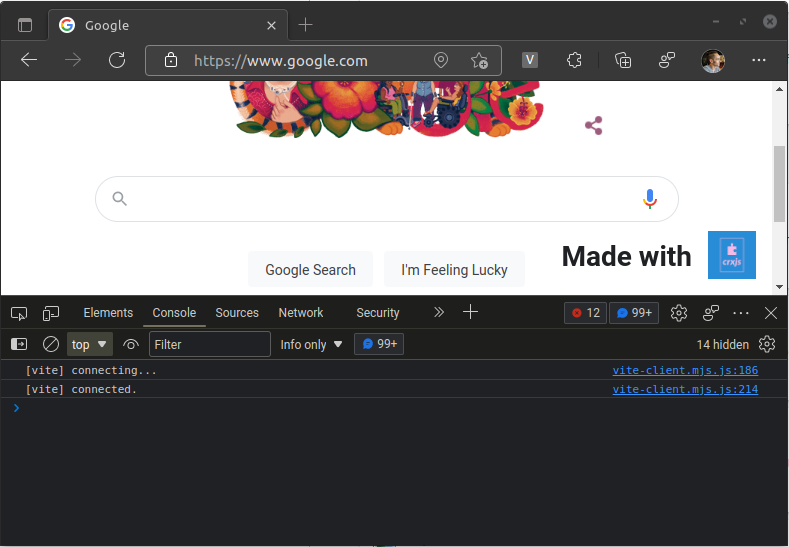Activate DevTools inspect element tool
The height and width of the screenshot is (547, 789).
pos(19,314)
